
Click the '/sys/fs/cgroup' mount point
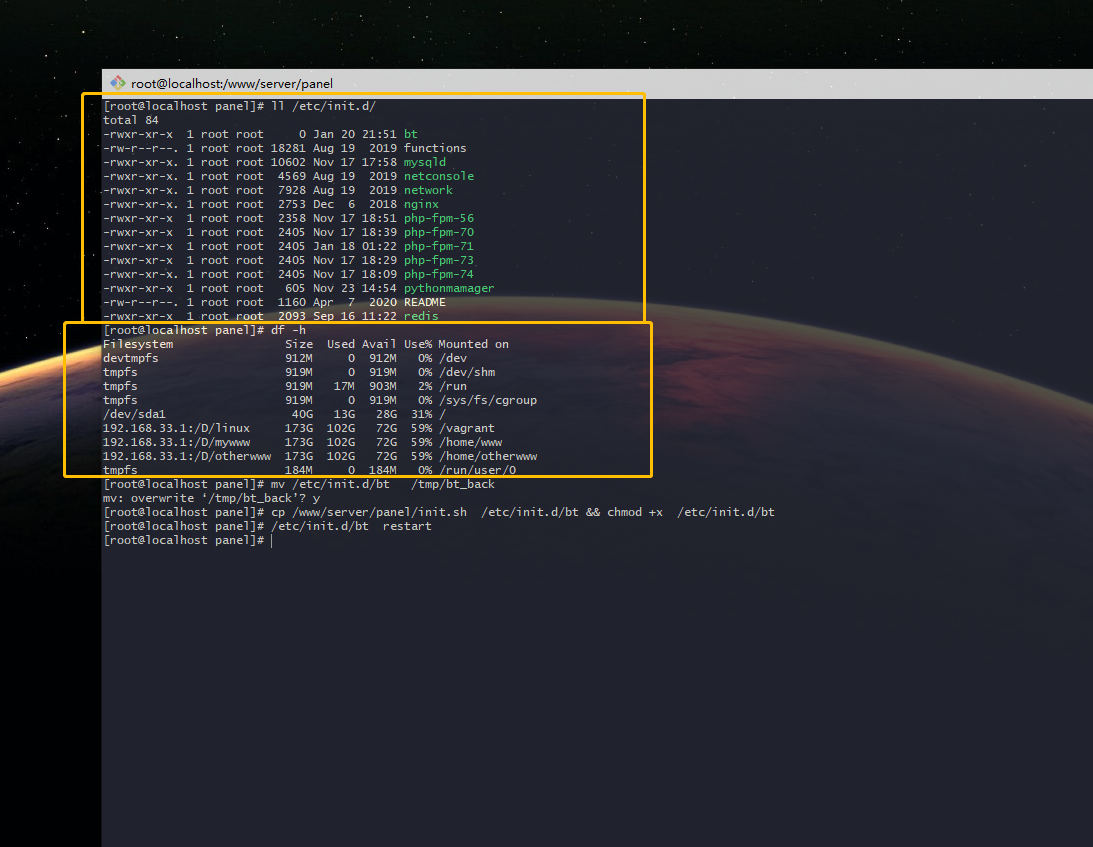tap(488, 400)
